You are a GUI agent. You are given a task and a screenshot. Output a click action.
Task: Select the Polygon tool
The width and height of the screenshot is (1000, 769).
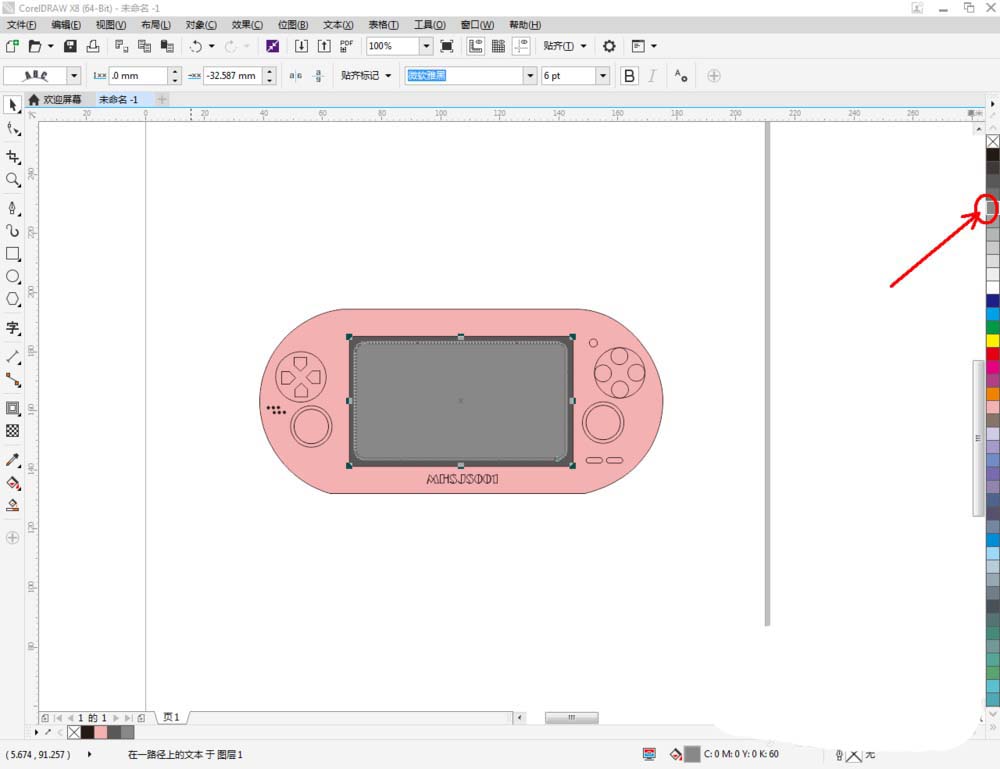tap(13, 299)
